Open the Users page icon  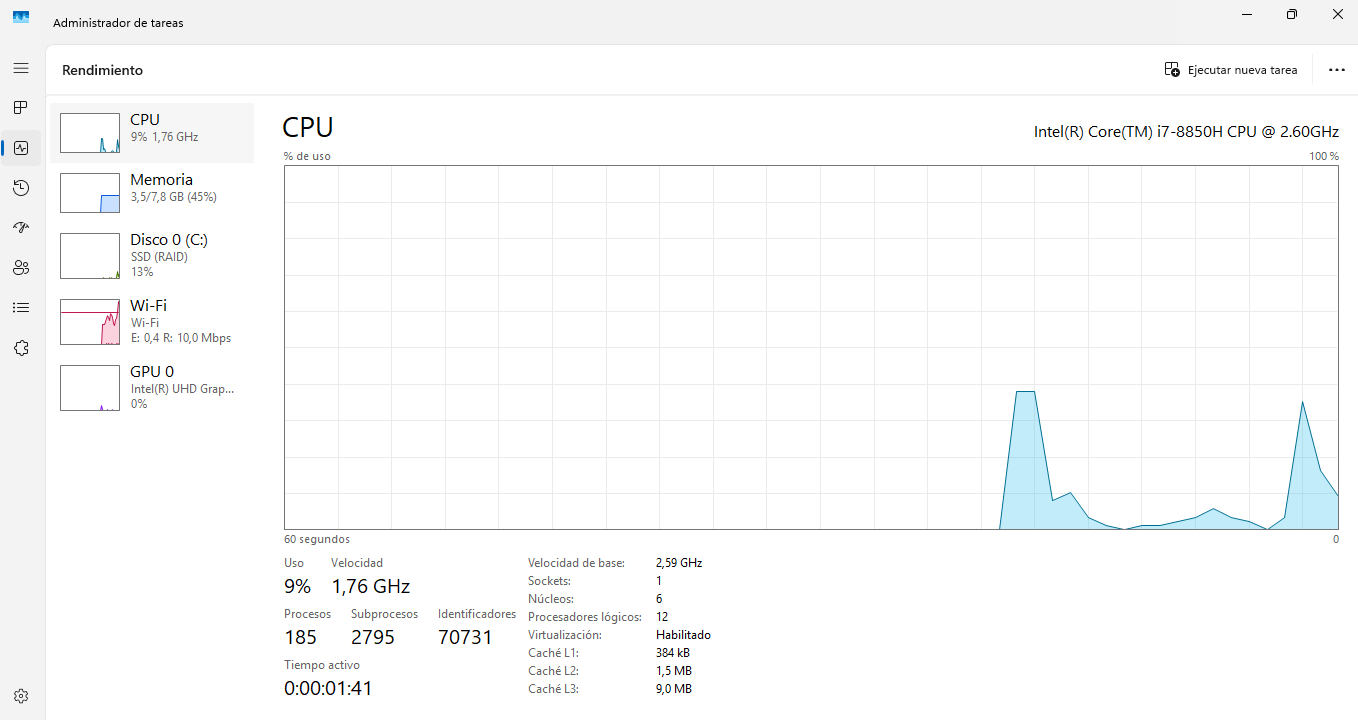(x=21, y=268)
